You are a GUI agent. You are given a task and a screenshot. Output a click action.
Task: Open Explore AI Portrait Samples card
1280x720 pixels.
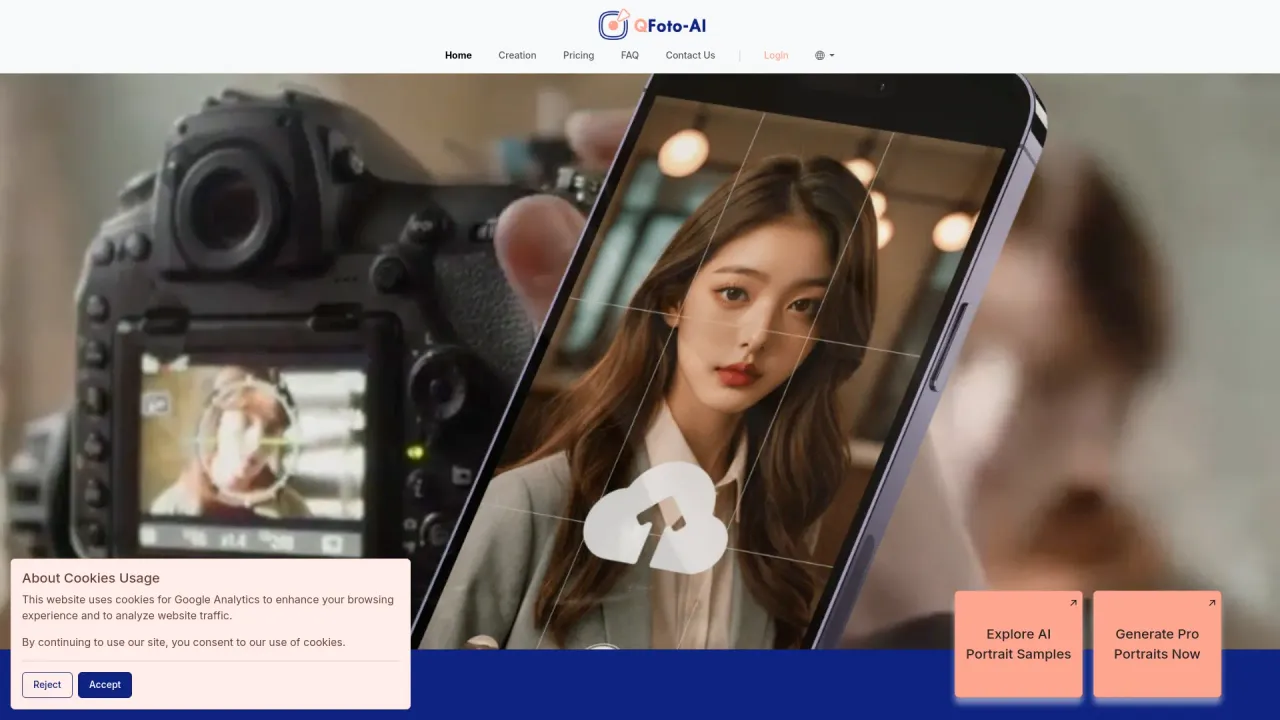(x=1018, y=644)
